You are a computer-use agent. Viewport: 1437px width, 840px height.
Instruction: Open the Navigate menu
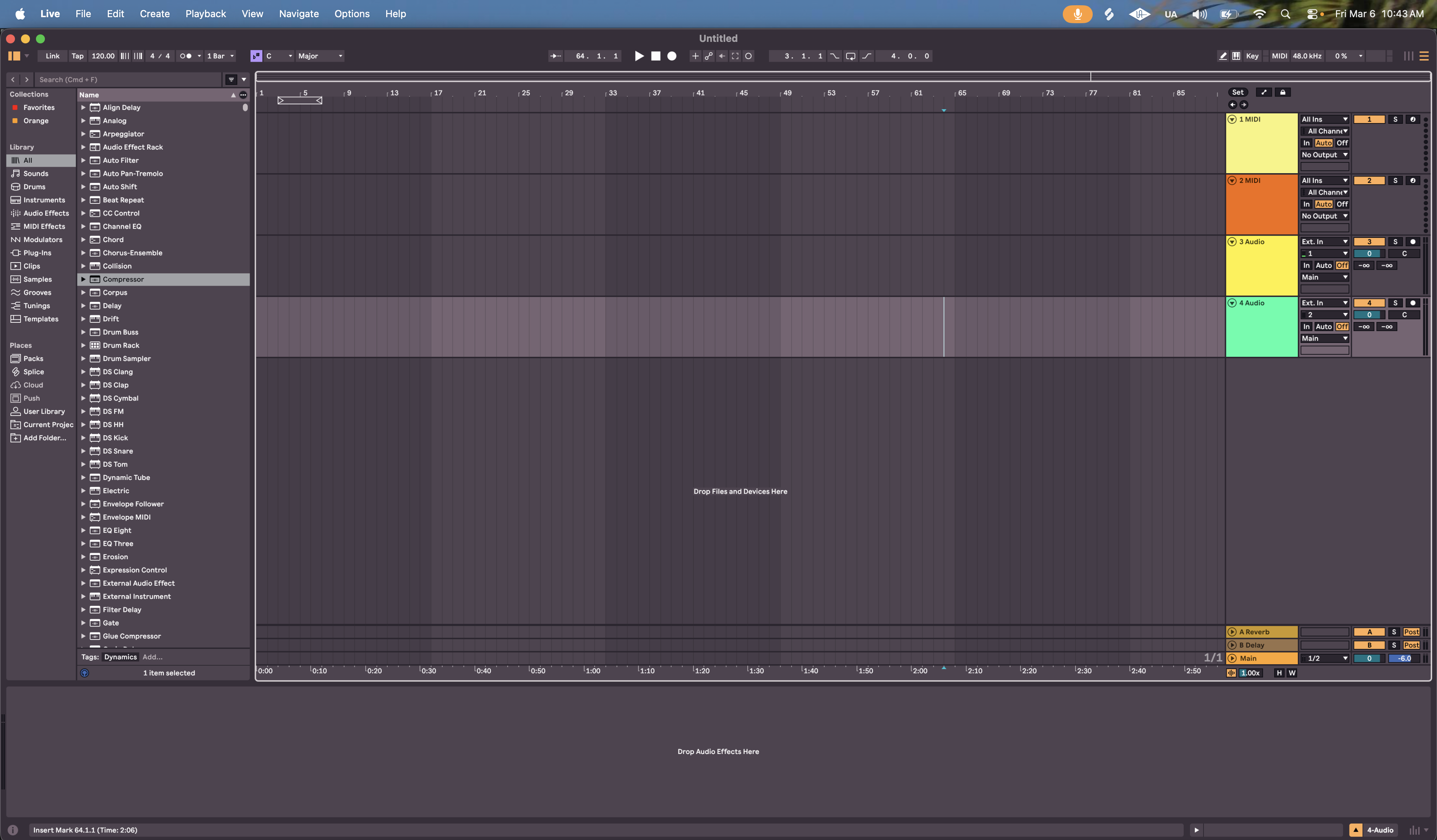pyautogui.click(x=299, y=14)
